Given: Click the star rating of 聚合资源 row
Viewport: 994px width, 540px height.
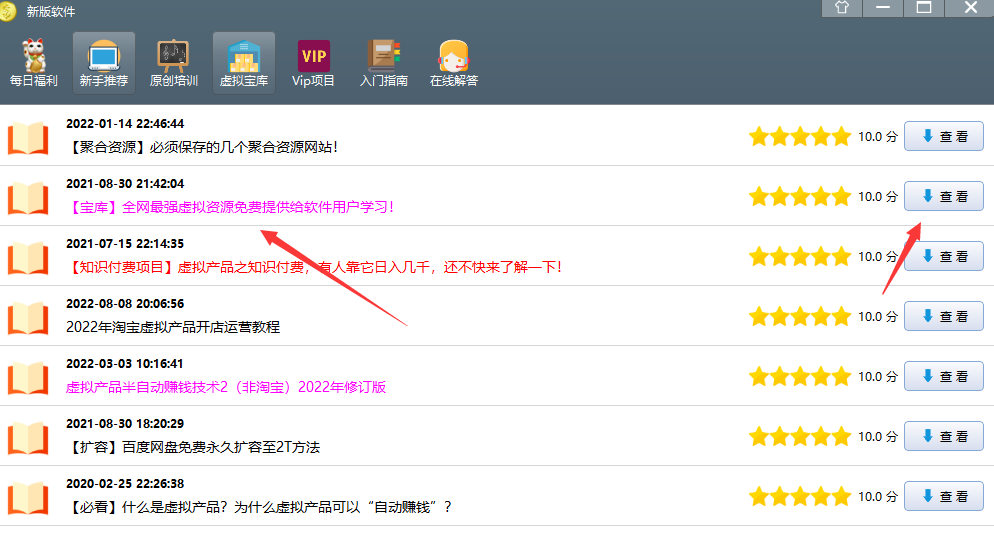Looking at the screenshot, I should tap(799, 136).
